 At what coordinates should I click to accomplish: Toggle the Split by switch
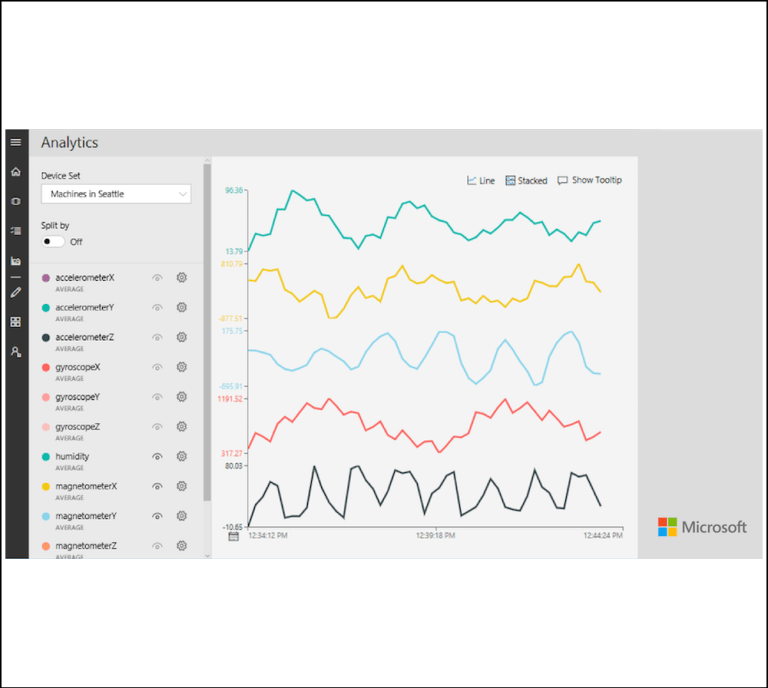tap(53, 242)
